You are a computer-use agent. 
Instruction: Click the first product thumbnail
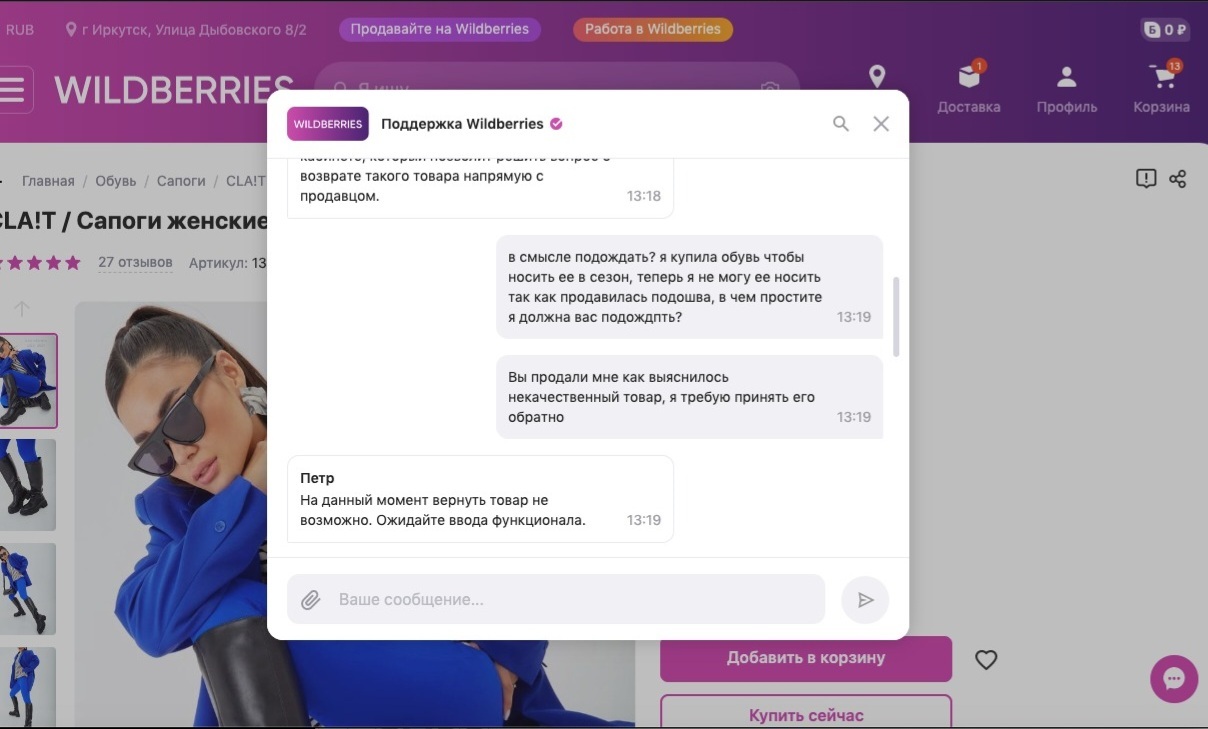(28, 381)
